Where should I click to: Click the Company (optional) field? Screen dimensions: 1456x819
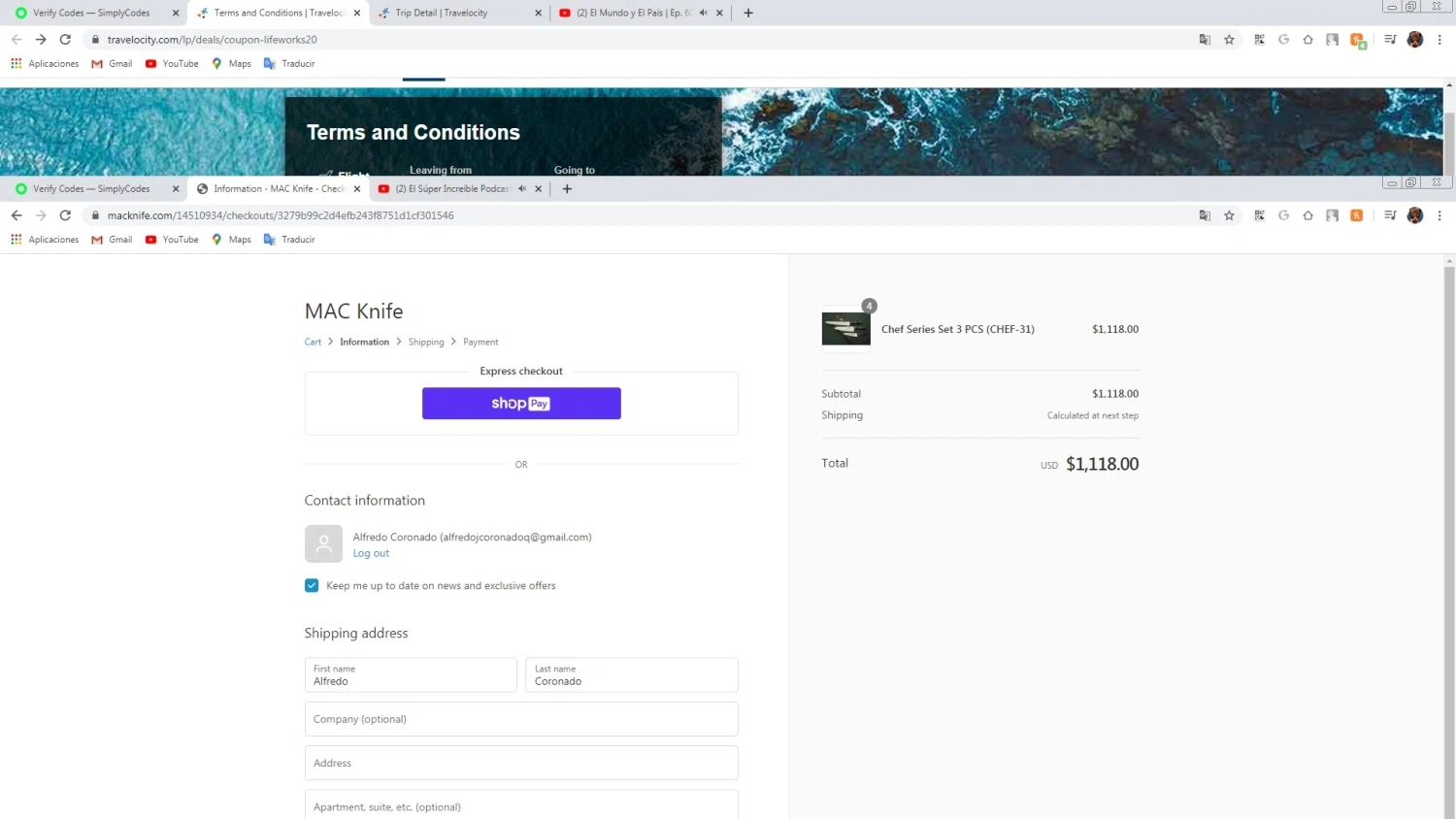tap(521, 719)
